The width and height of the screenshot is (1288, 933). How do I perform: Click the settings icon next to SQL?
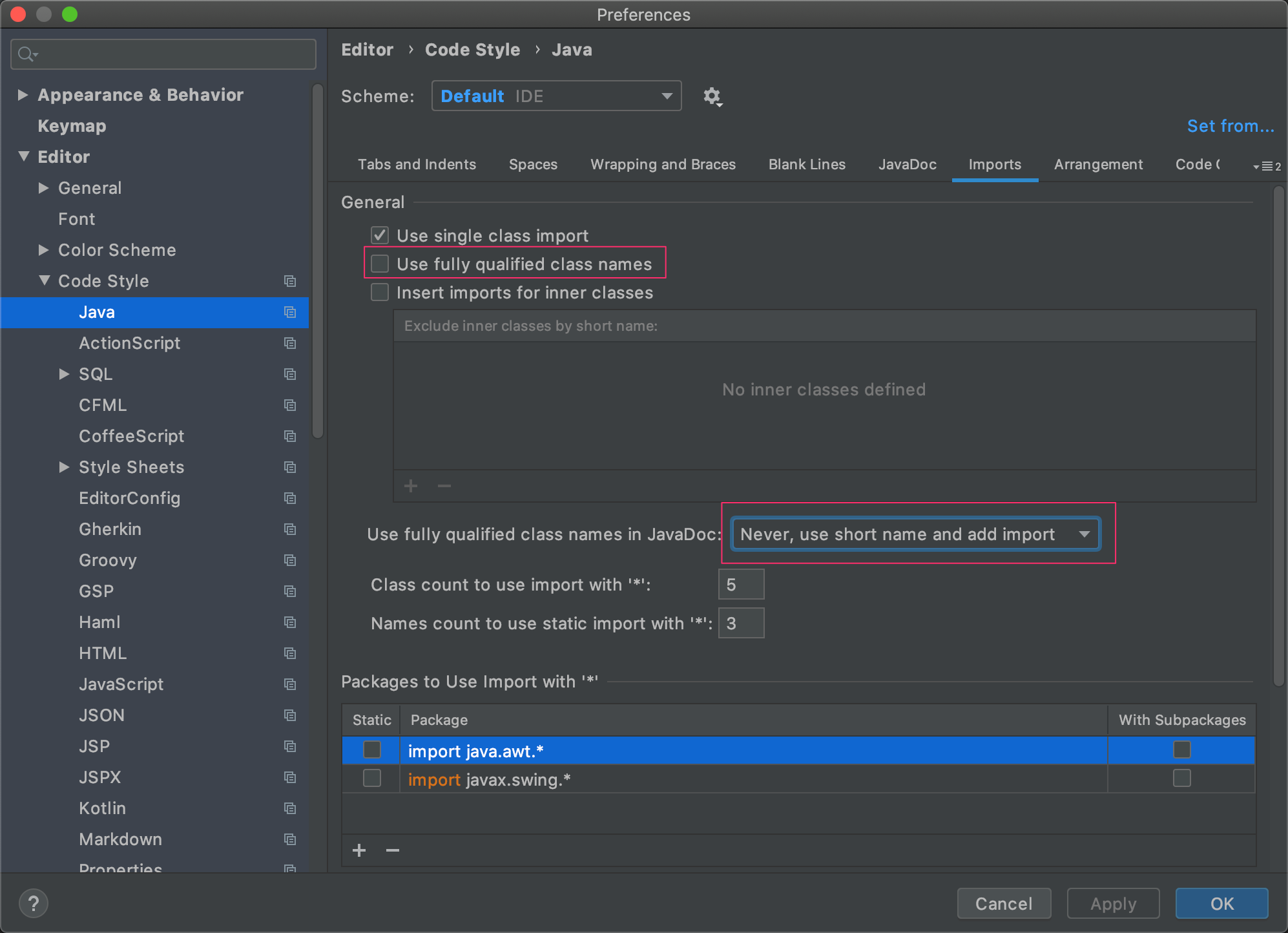(290, 374)
